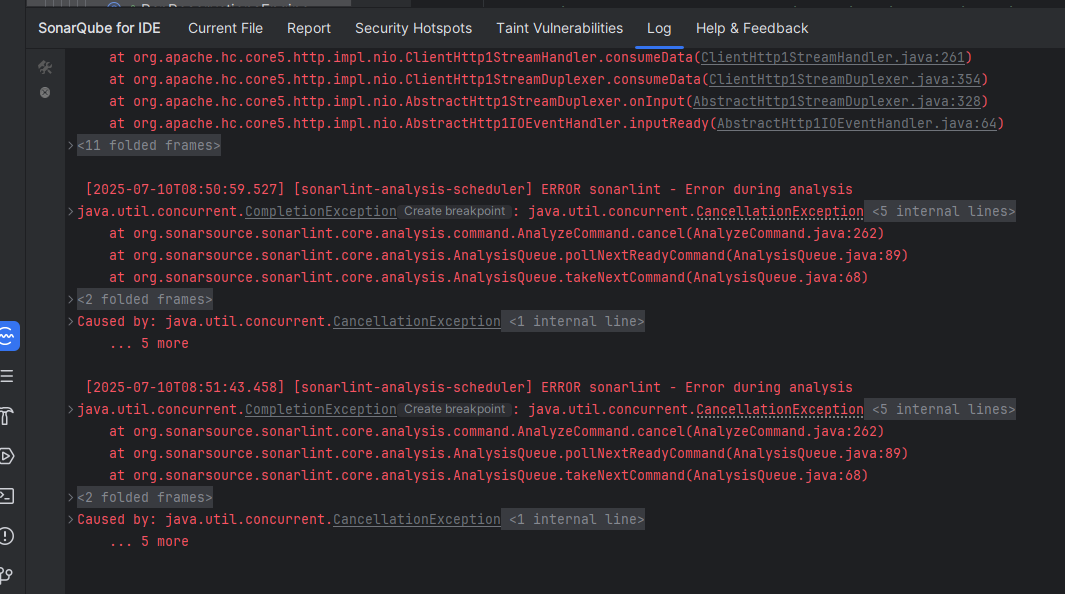The height and width of the screenshot is (594, 1065).
Task: Open SonarQube log settings wrench icon
Action: (45, 67)
